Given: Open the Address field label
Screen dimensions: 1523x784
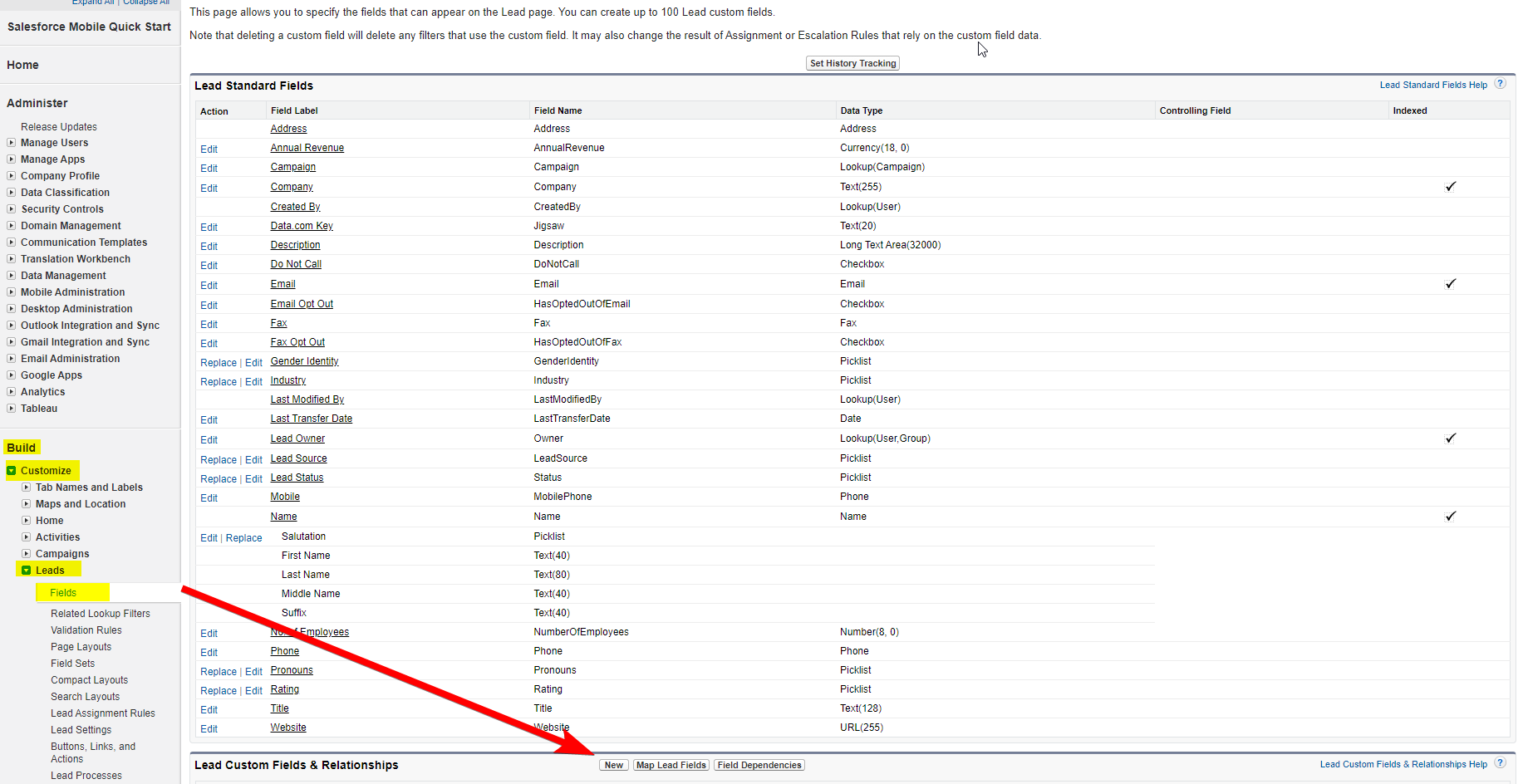Looking at the screenshot, I should pos(288,129).
